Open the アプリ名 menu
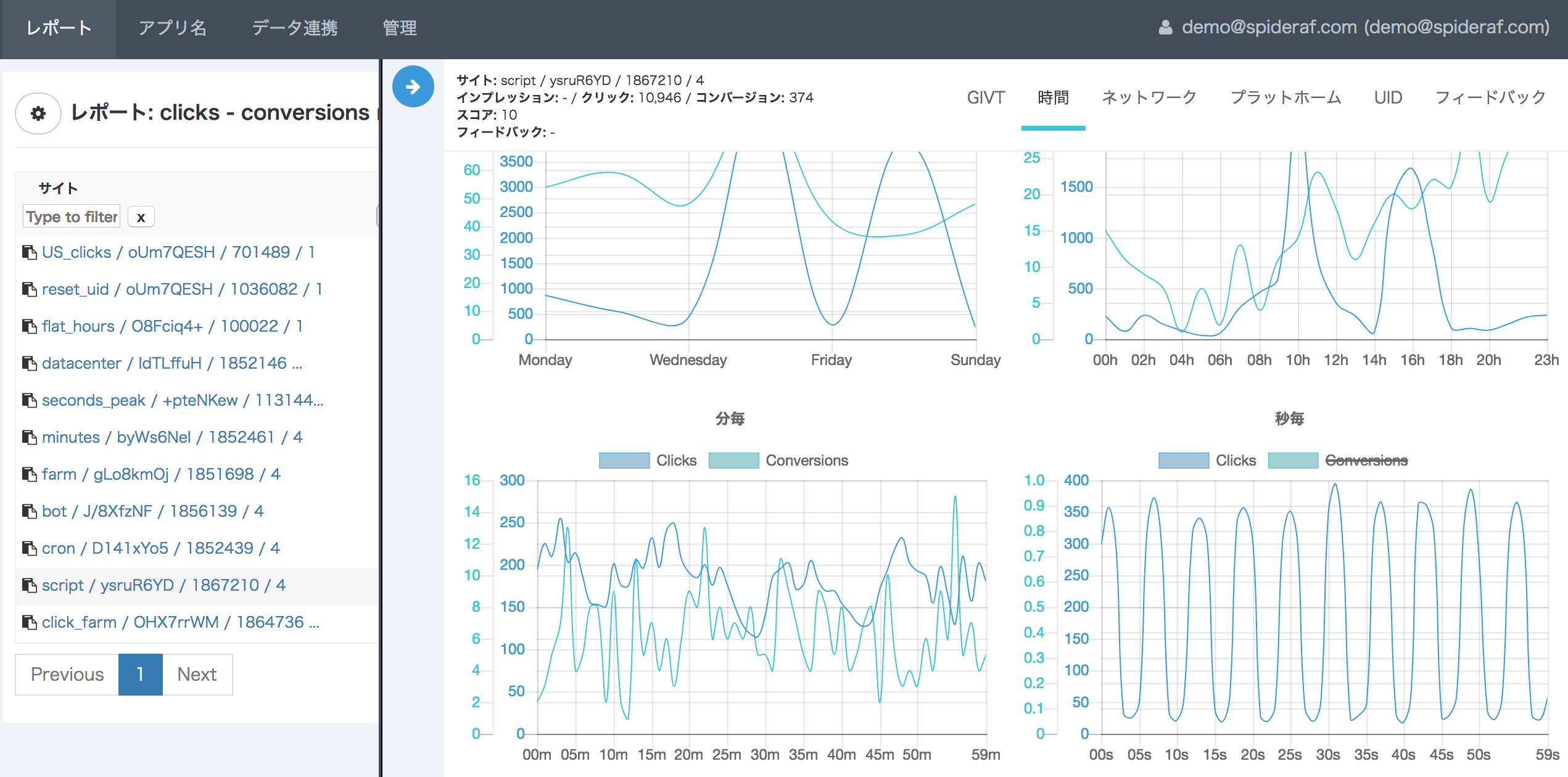This screenshot has height=777, width=1568. 173,28
